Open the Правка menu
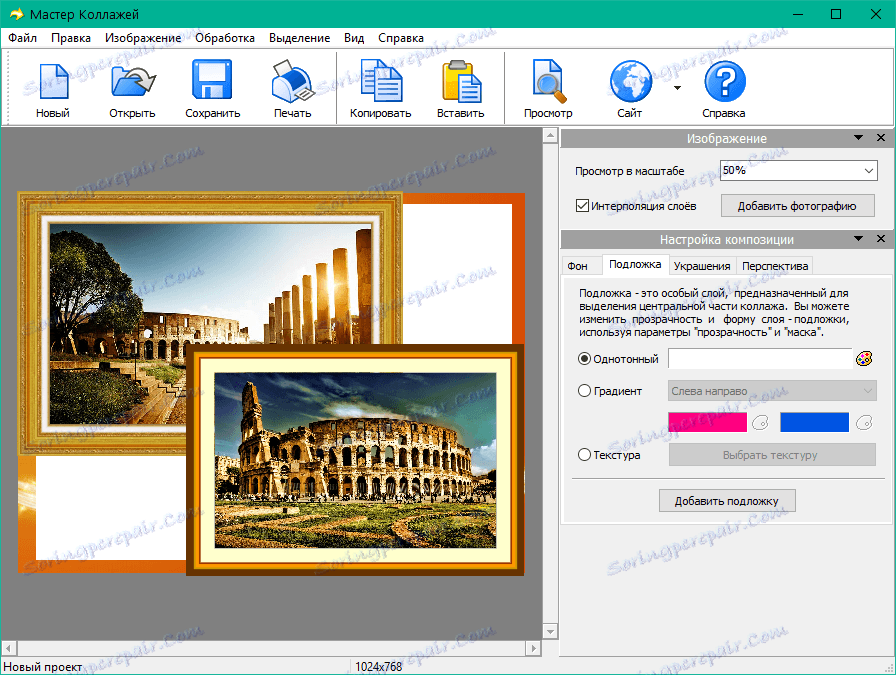 tap(71, 38)
